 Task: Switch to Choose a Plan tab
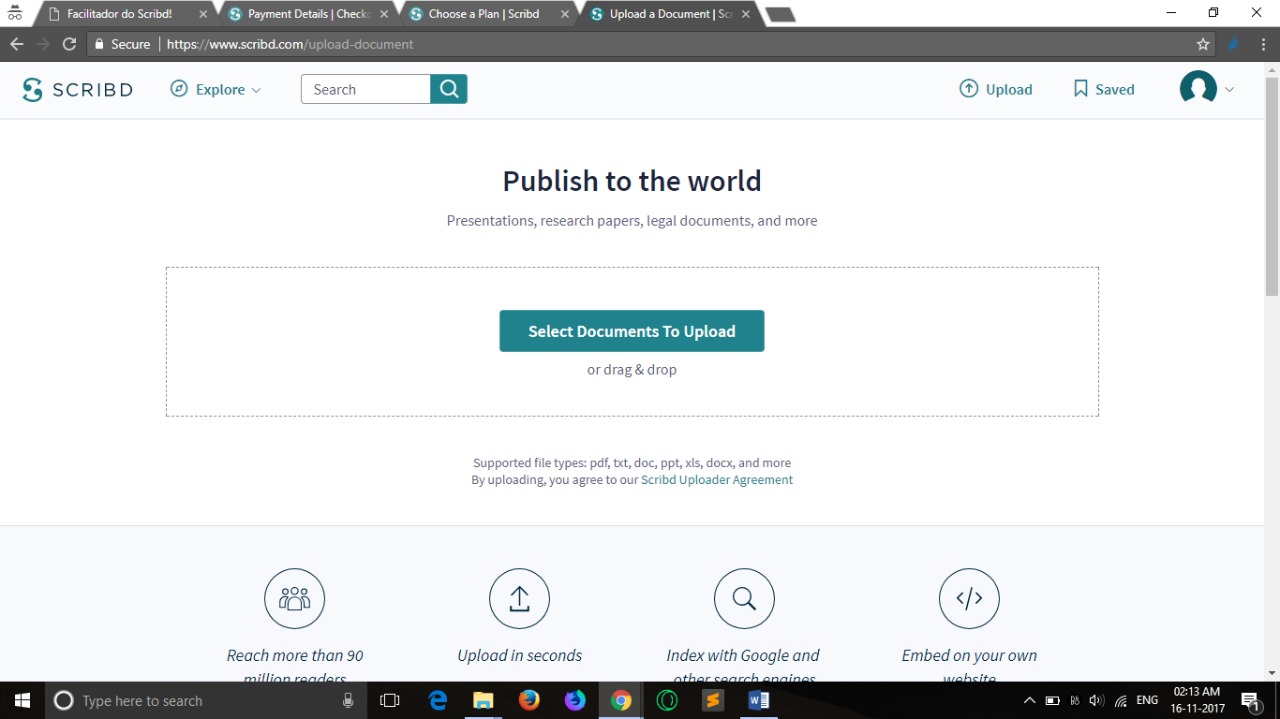(x=484, y=14)
